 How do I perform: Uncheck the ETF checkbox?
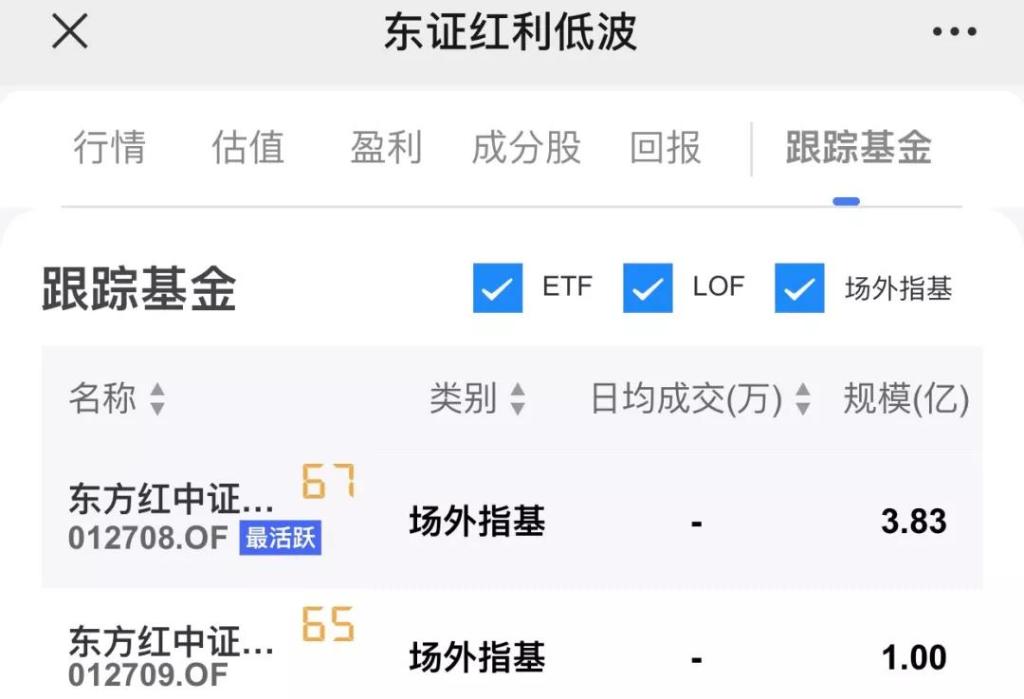coord(498,288)
